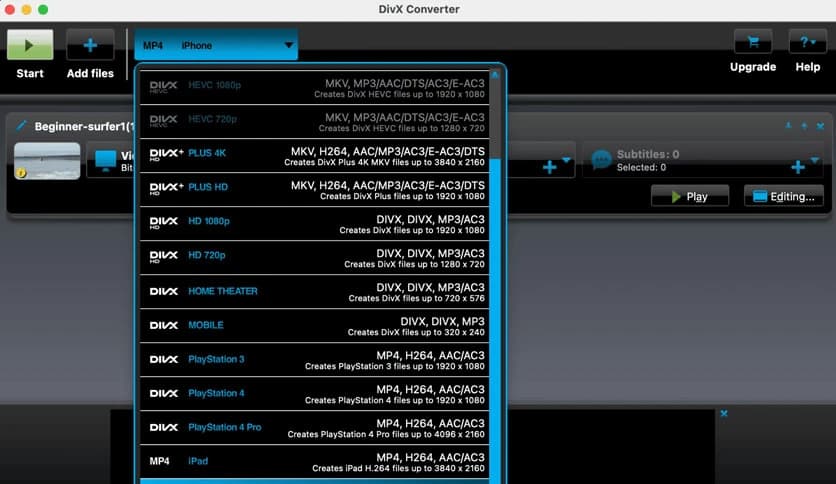Open the Help question mark icon
The image size is (836, 484).
(x=807, y=42)
